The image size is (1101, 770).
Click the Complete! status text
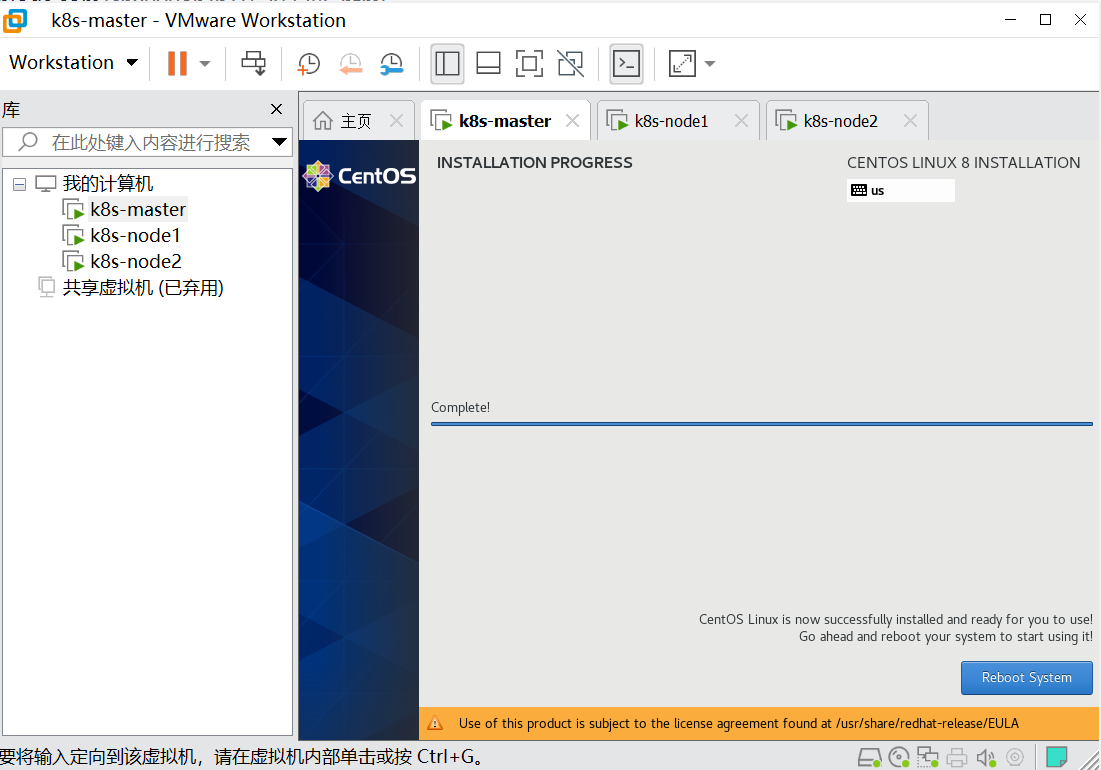(x=461, y=407)
